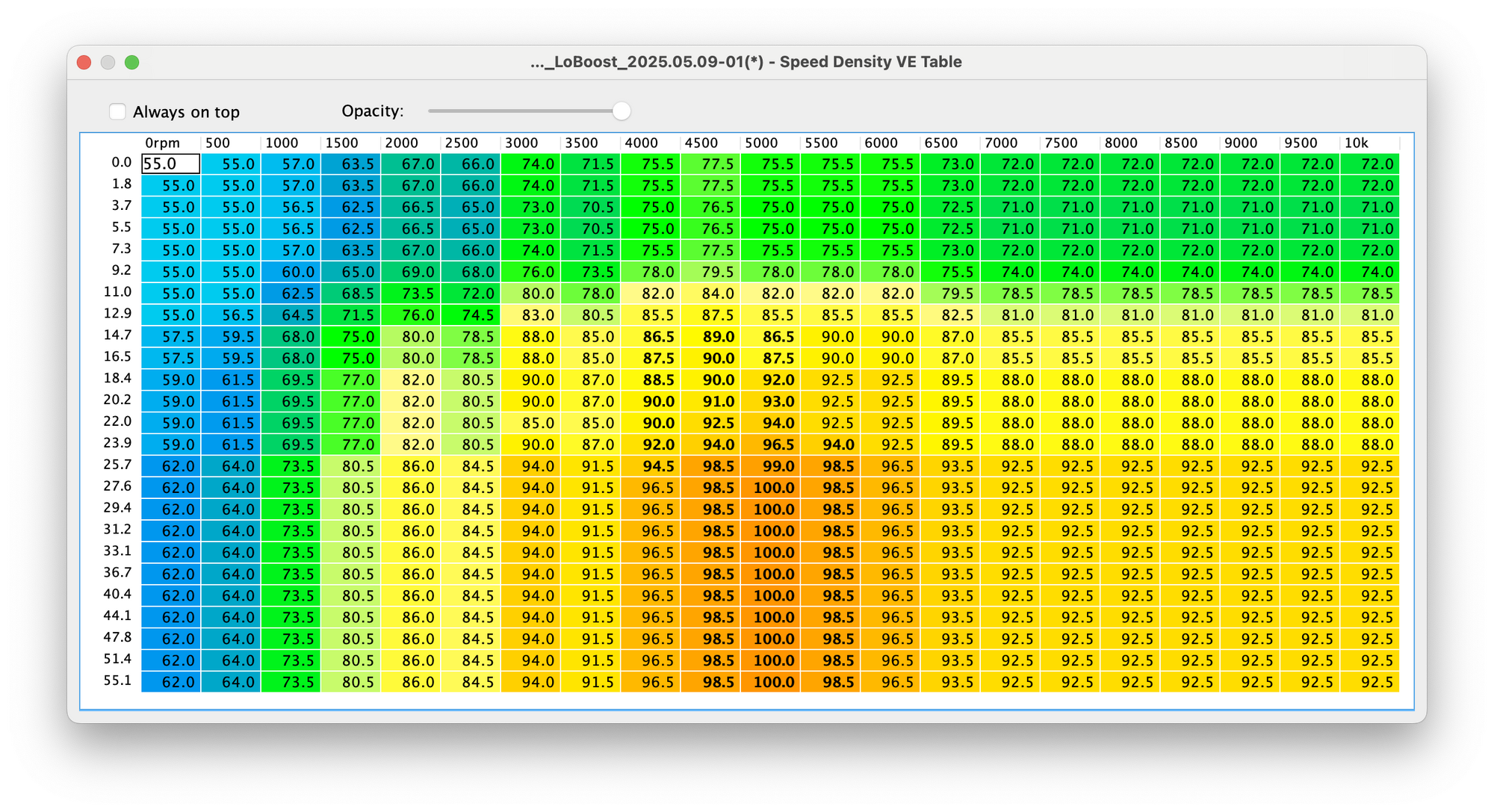Screen dimensions: 1494x812
Task: Click the 29.4 row label
Action: [118, 507]
